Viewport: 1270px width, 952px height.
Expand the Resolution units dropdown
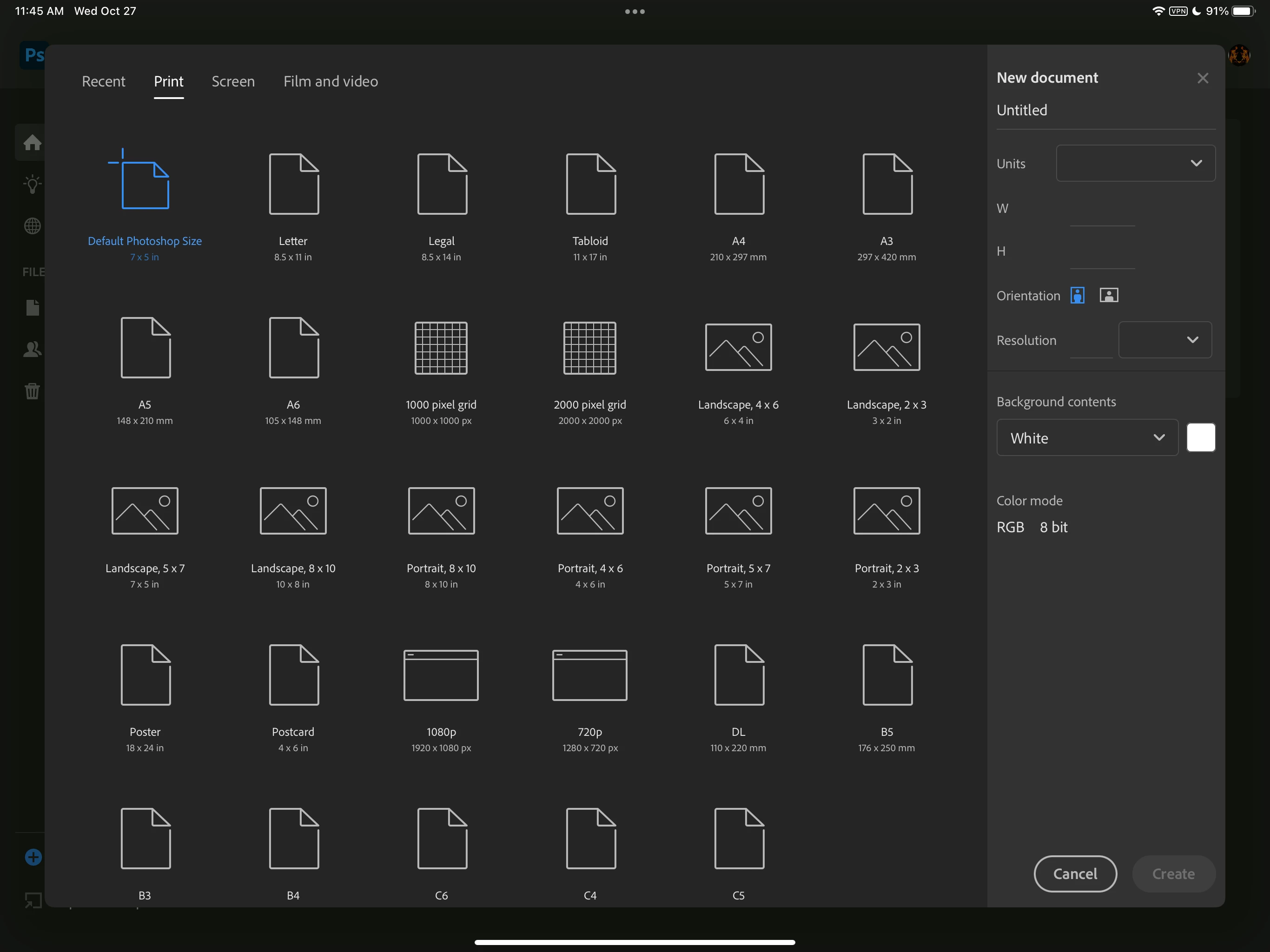(1165, 340)
